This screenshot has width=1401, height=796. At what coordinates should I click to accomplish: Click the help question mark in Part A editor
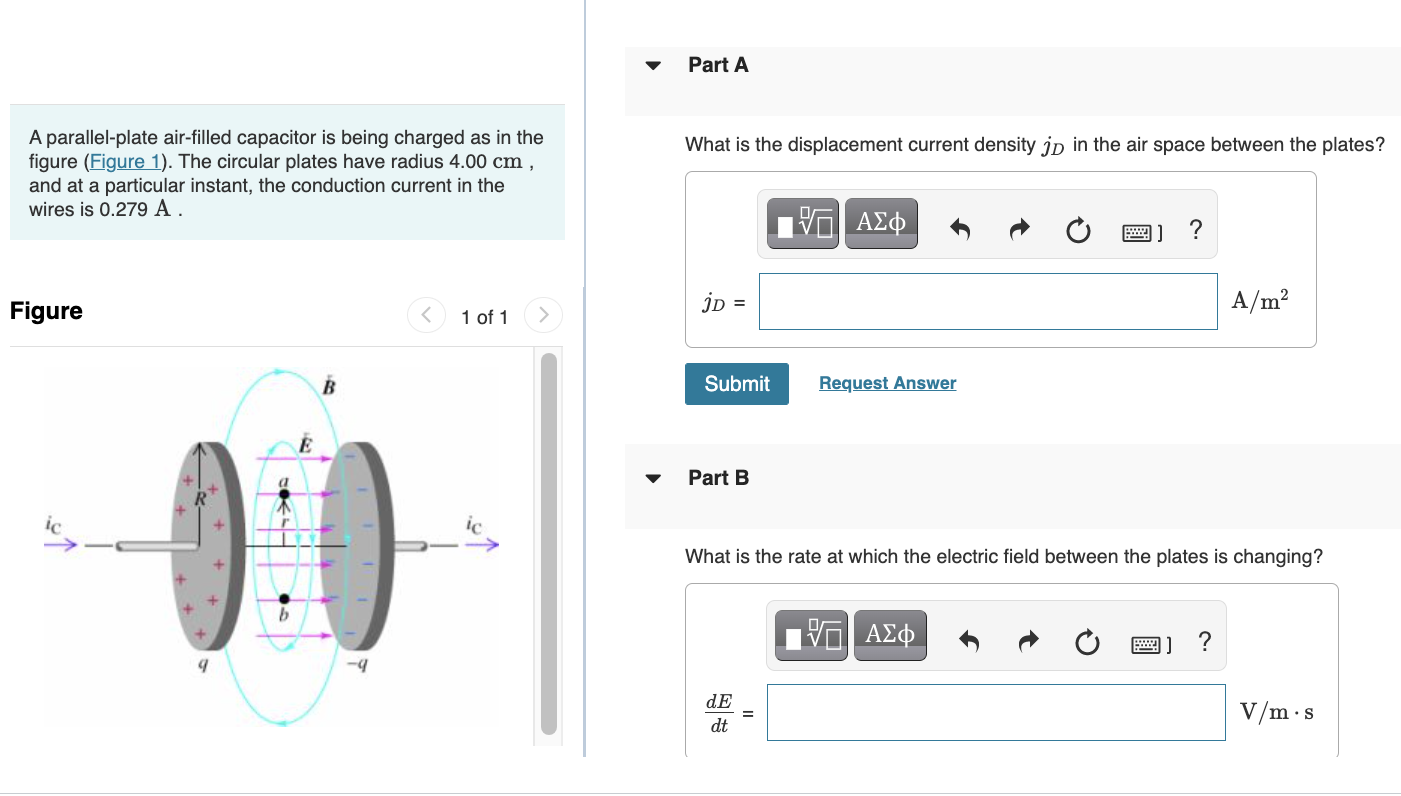point(1195,229)
